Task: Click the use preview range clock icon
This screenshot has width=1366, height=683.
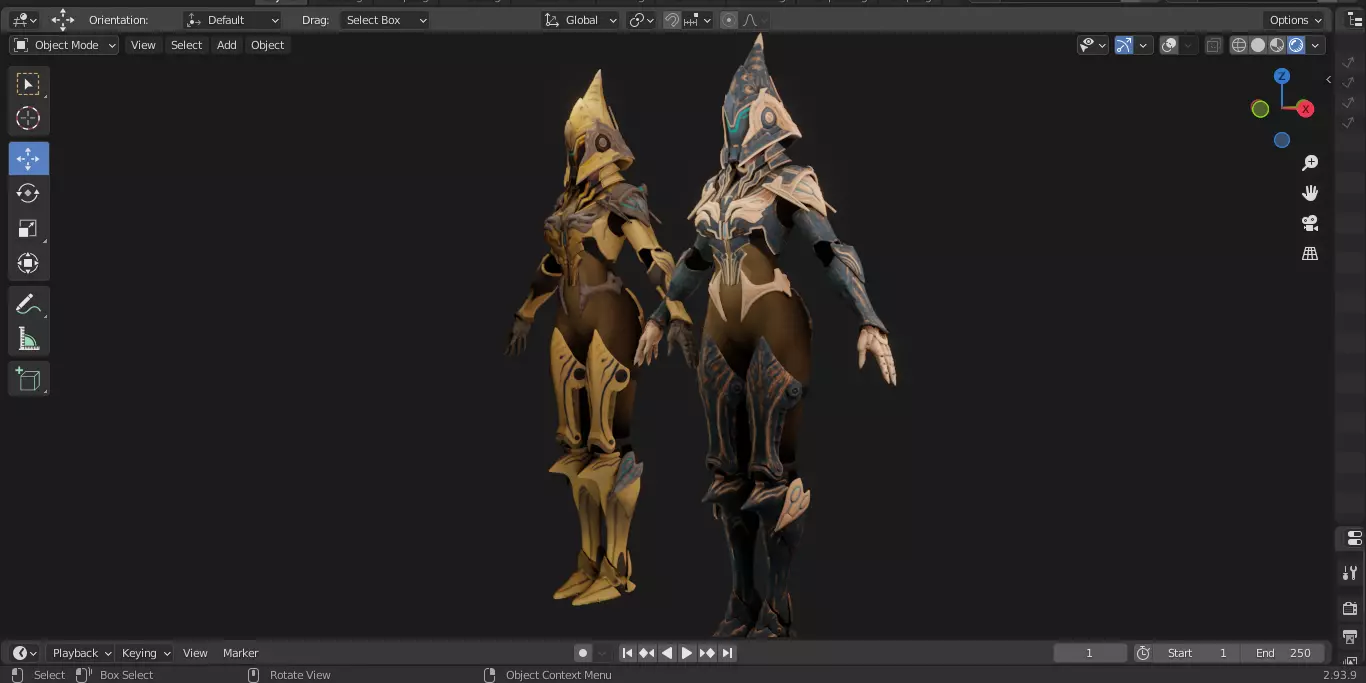Action: [x=1143, y=653]
